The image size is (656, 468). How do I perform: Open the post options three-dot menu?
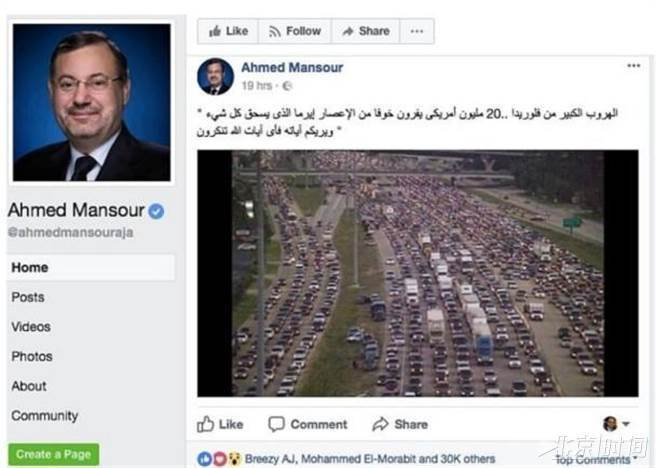point(633,66)
